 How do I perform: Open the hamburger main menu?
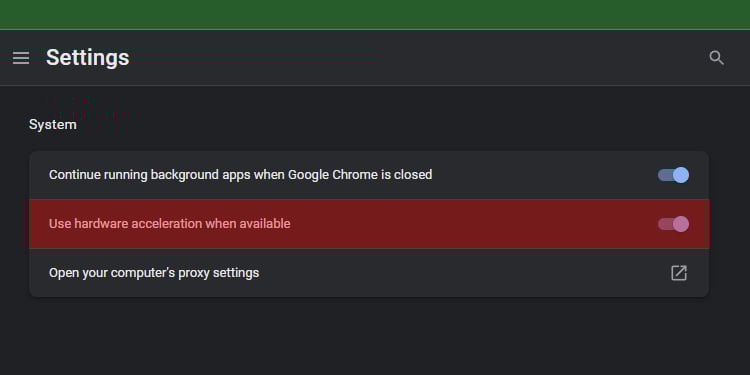point(21,58)
